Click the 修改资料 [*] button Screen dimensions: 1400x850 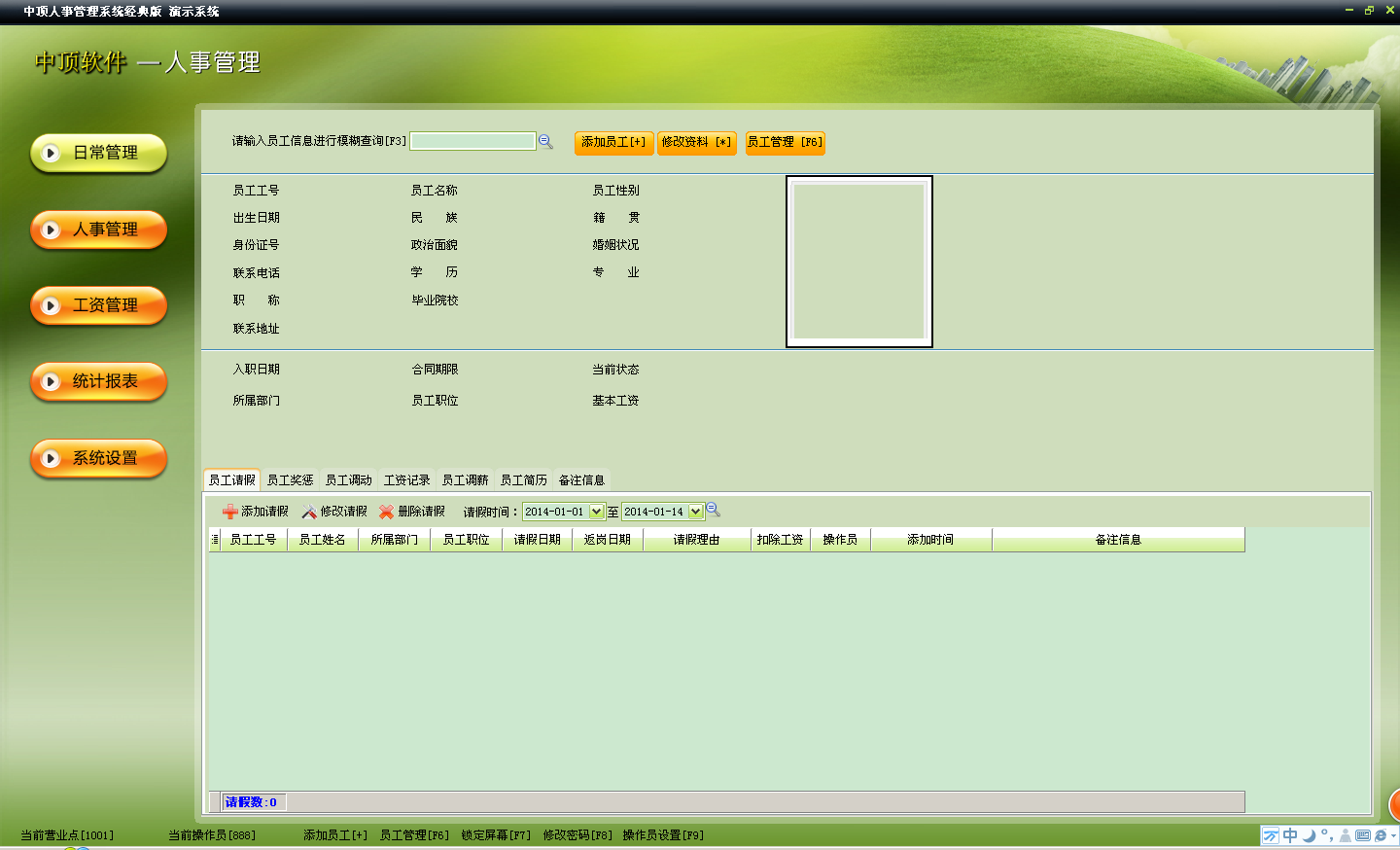tap(696, 142)
